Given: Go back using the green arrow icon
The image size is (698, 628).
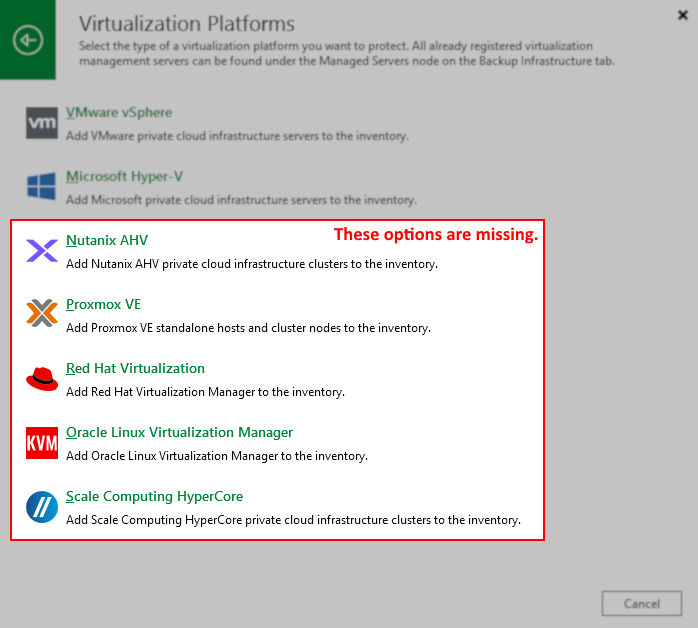Looking at the screenshot, I should [x=28, y=40].
